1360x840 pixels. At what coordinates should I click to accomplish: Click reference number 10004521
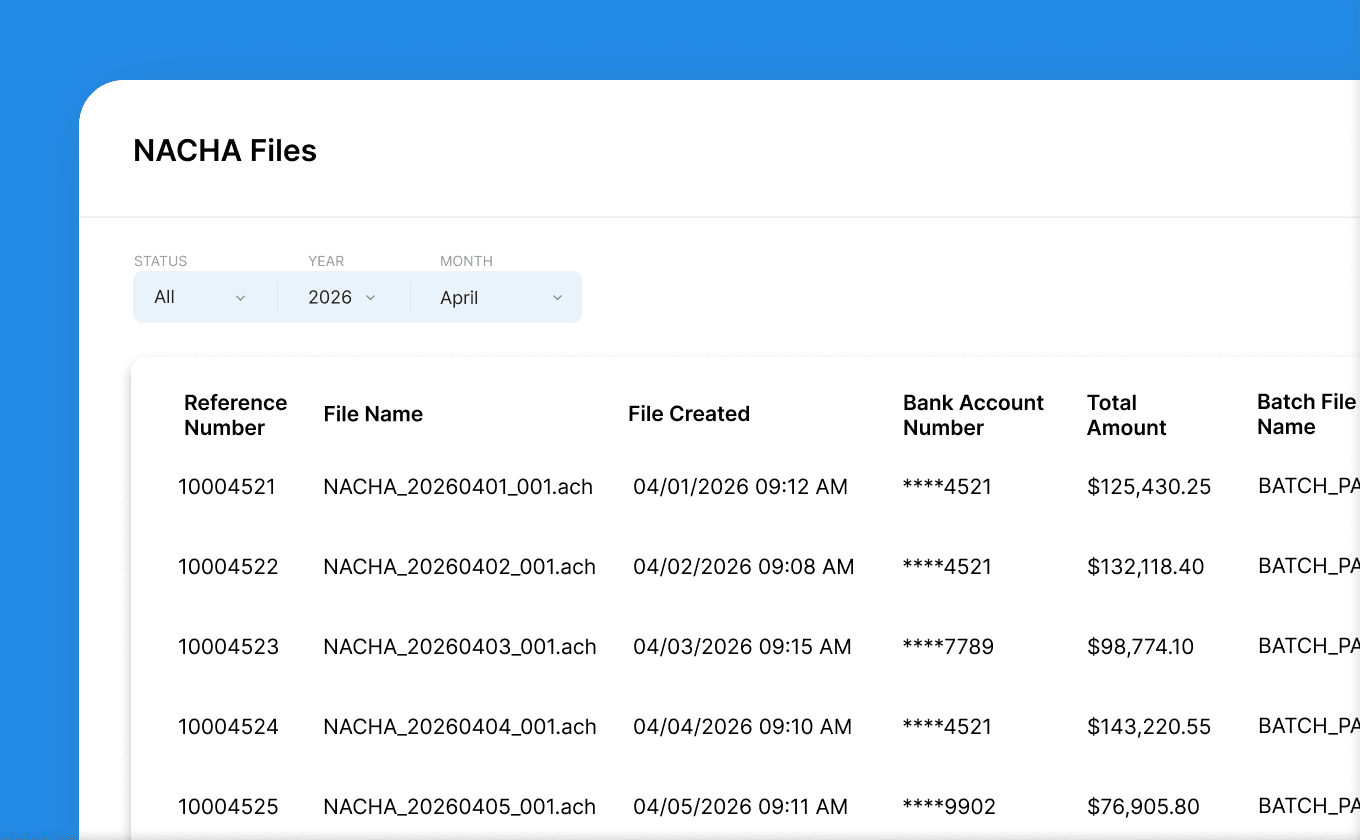coord(228,487)
